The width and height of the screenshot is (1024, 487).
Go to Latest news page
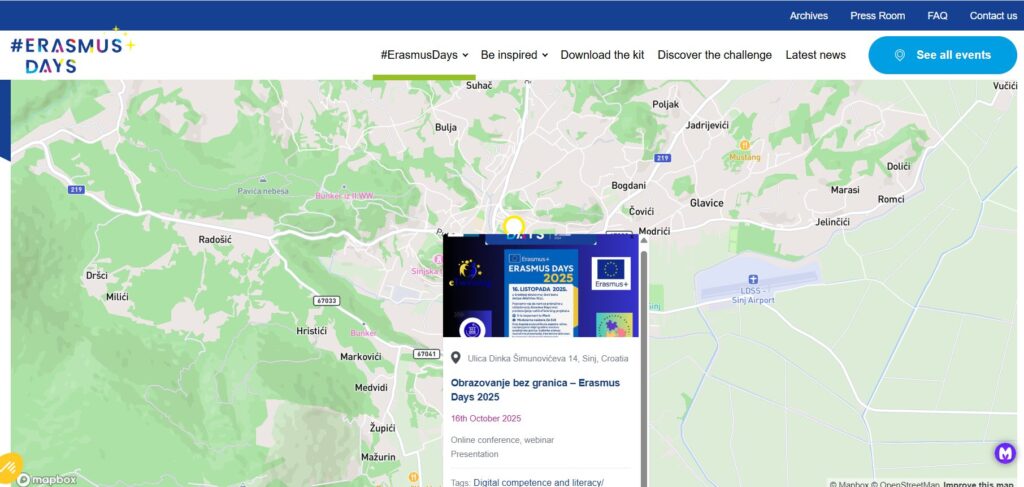[x=815, y=55]
